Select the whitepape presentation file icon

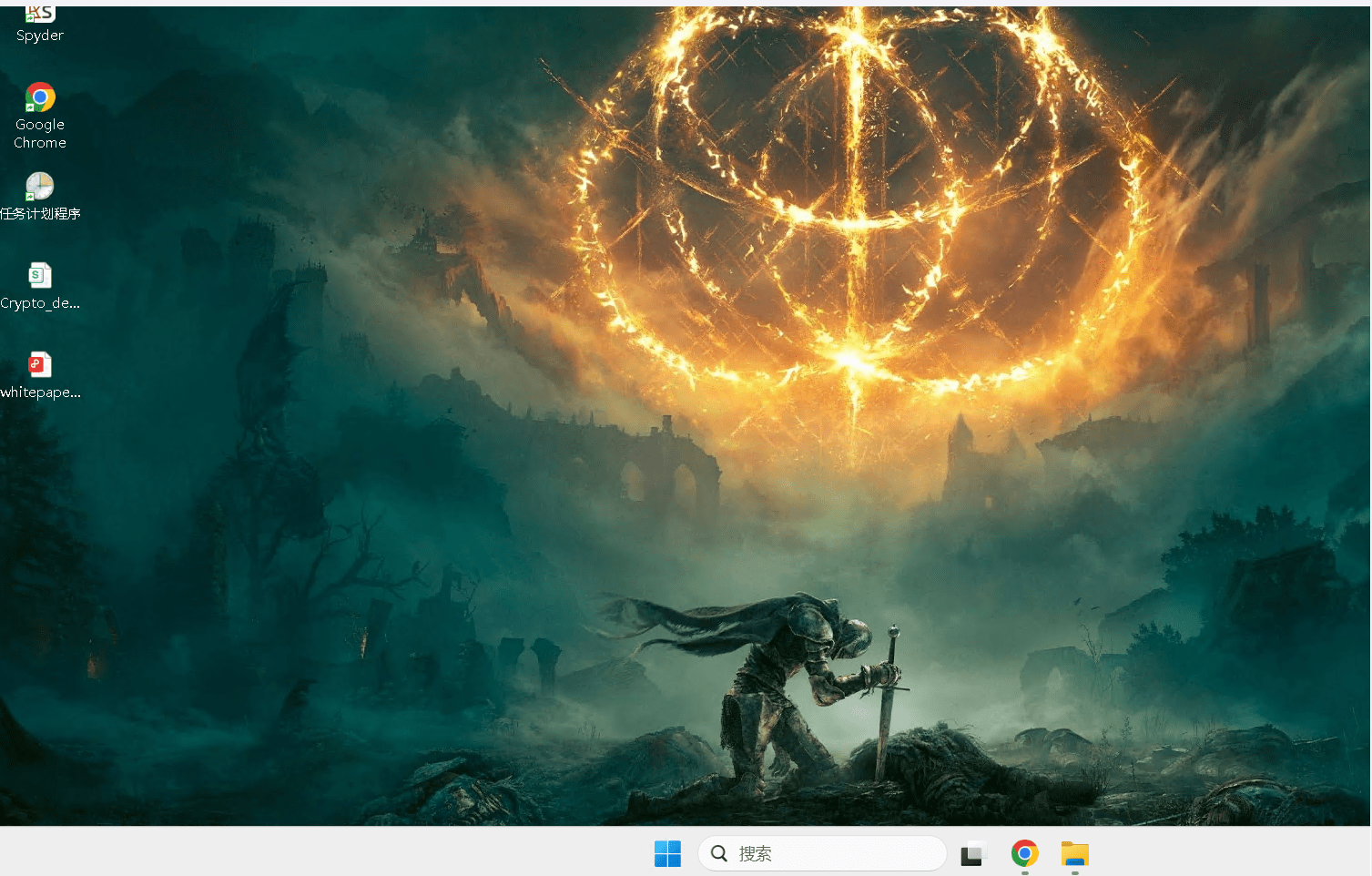[40, 364]
